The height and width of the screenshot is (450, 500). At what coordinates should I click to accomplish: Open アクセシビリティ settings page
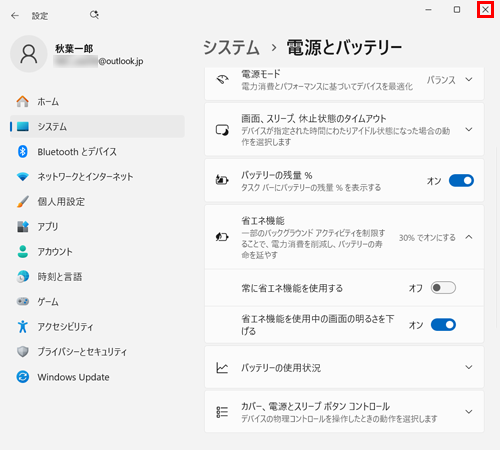(x=97, y=327)
